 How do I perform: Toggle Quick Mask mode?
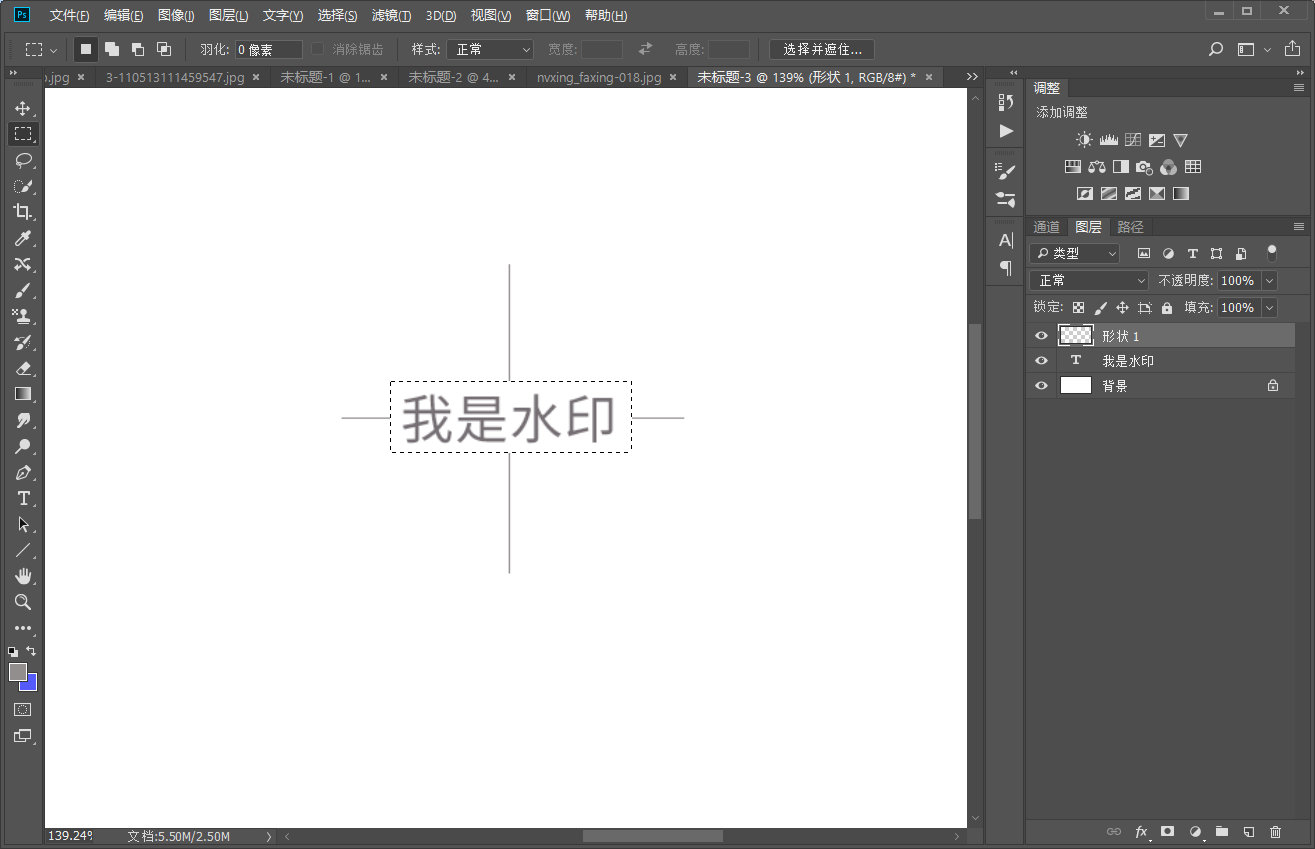coord(22,709)
